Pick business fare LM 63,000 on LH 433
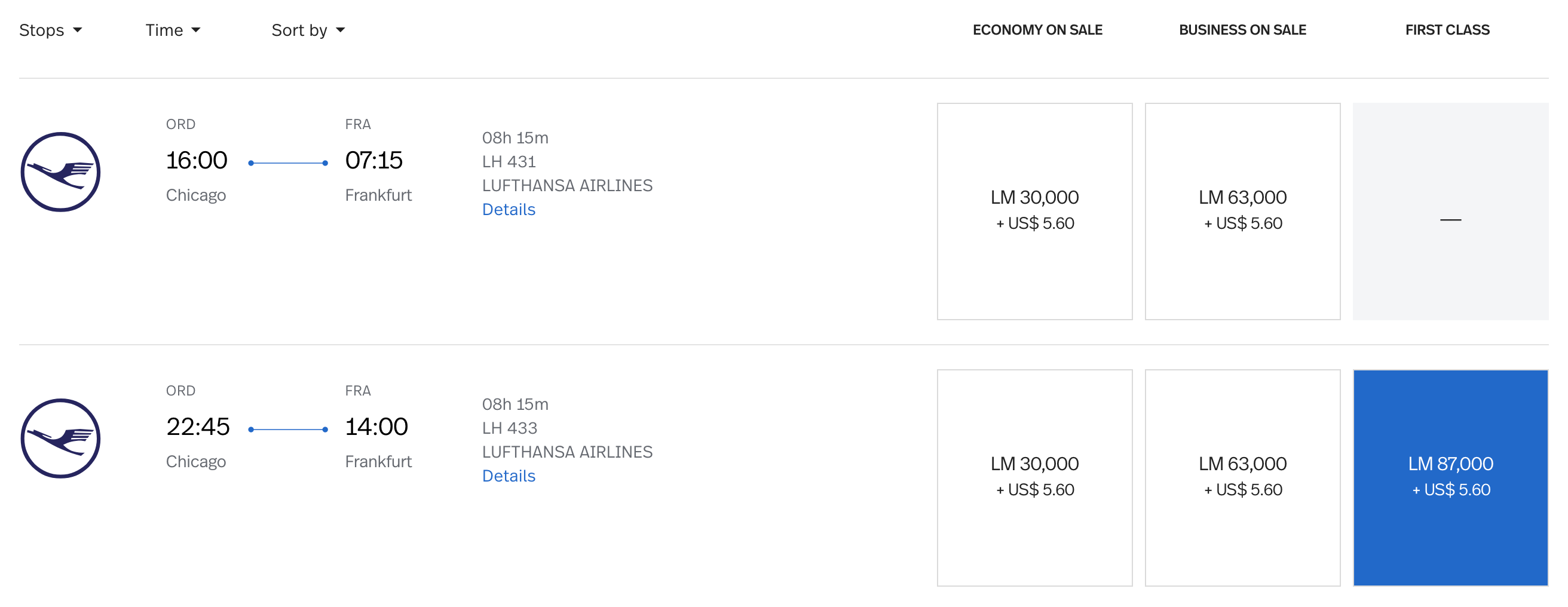This screenshot has width=1568, height=607. [x=1242, y=477]
